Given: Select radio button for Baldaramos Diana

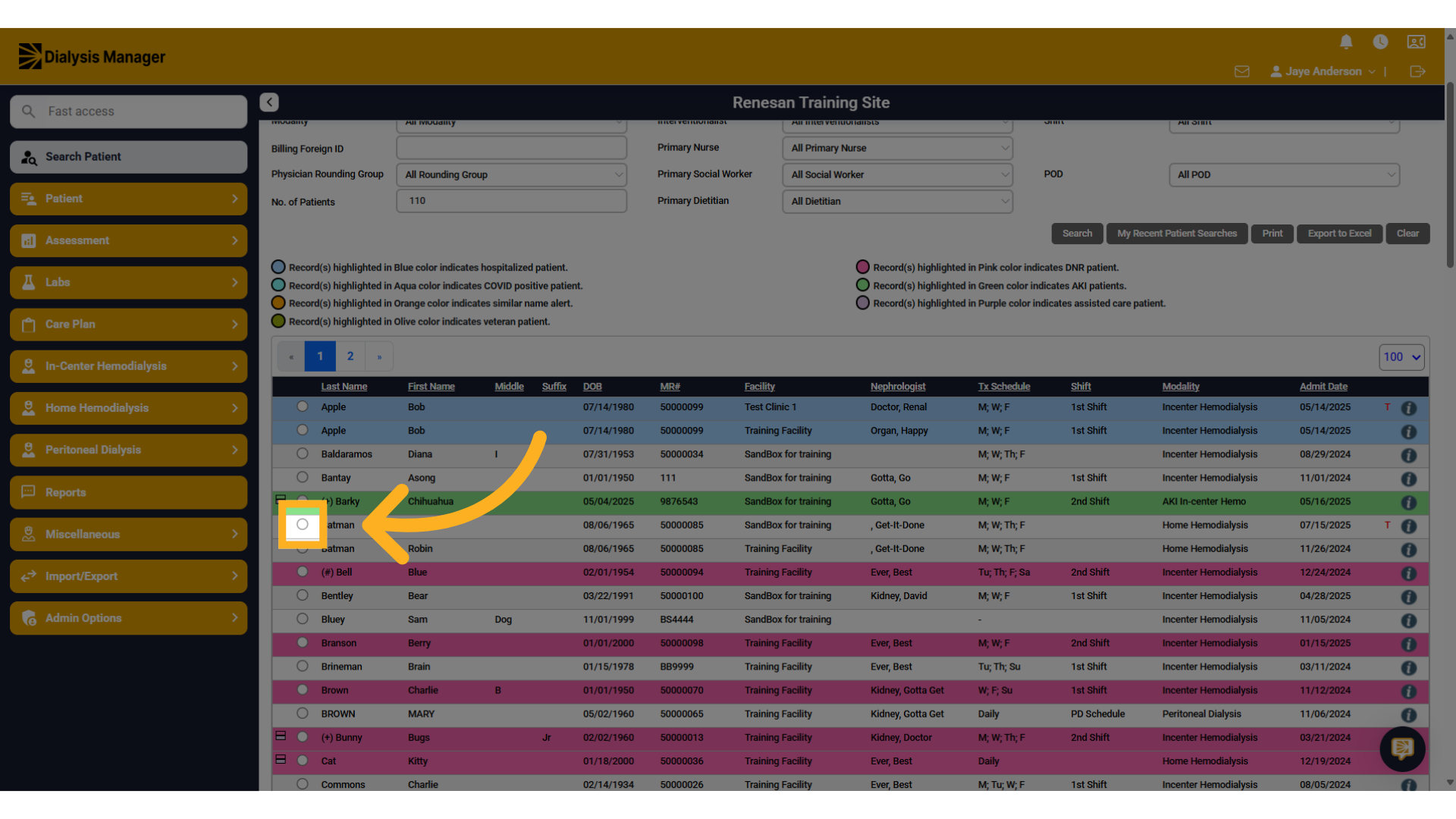Looking at the screenshot, I should pyautogui.click(x=303, y=453).
